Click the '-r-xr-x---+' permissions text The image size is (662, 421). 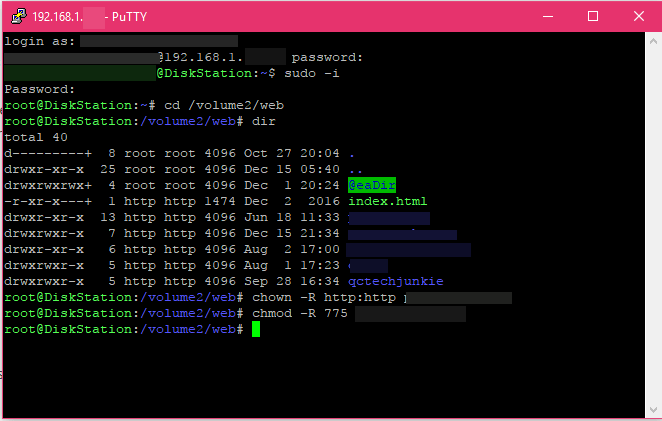tap(48, 201)
